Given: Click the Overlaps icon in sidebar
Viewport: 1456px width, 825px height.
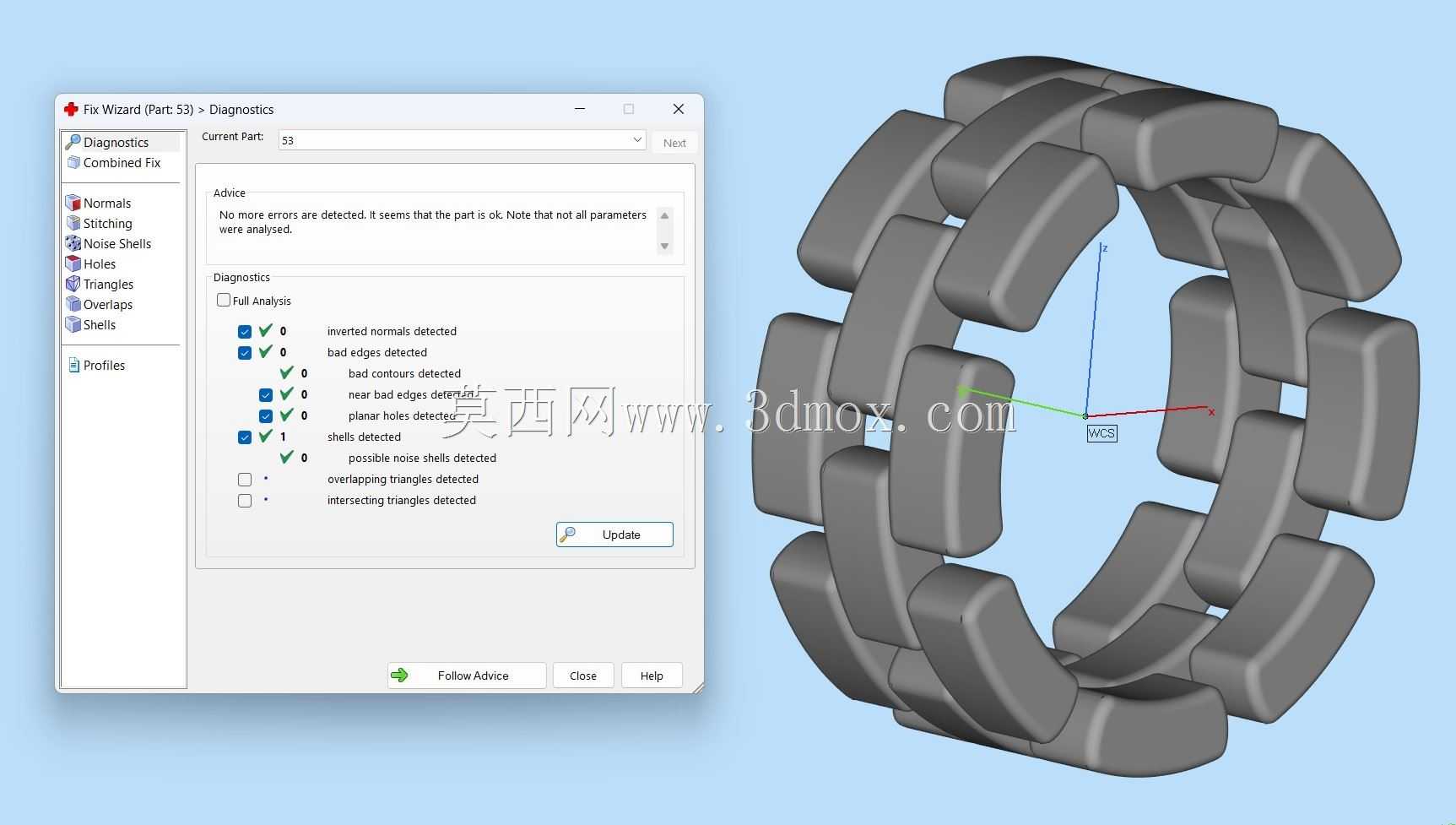Looking at the screenshot, I should [x=73, y=304].
